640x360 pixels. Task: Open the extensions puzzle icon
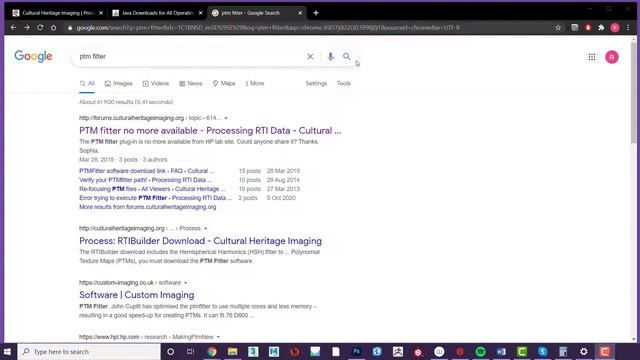coord(601,28)
